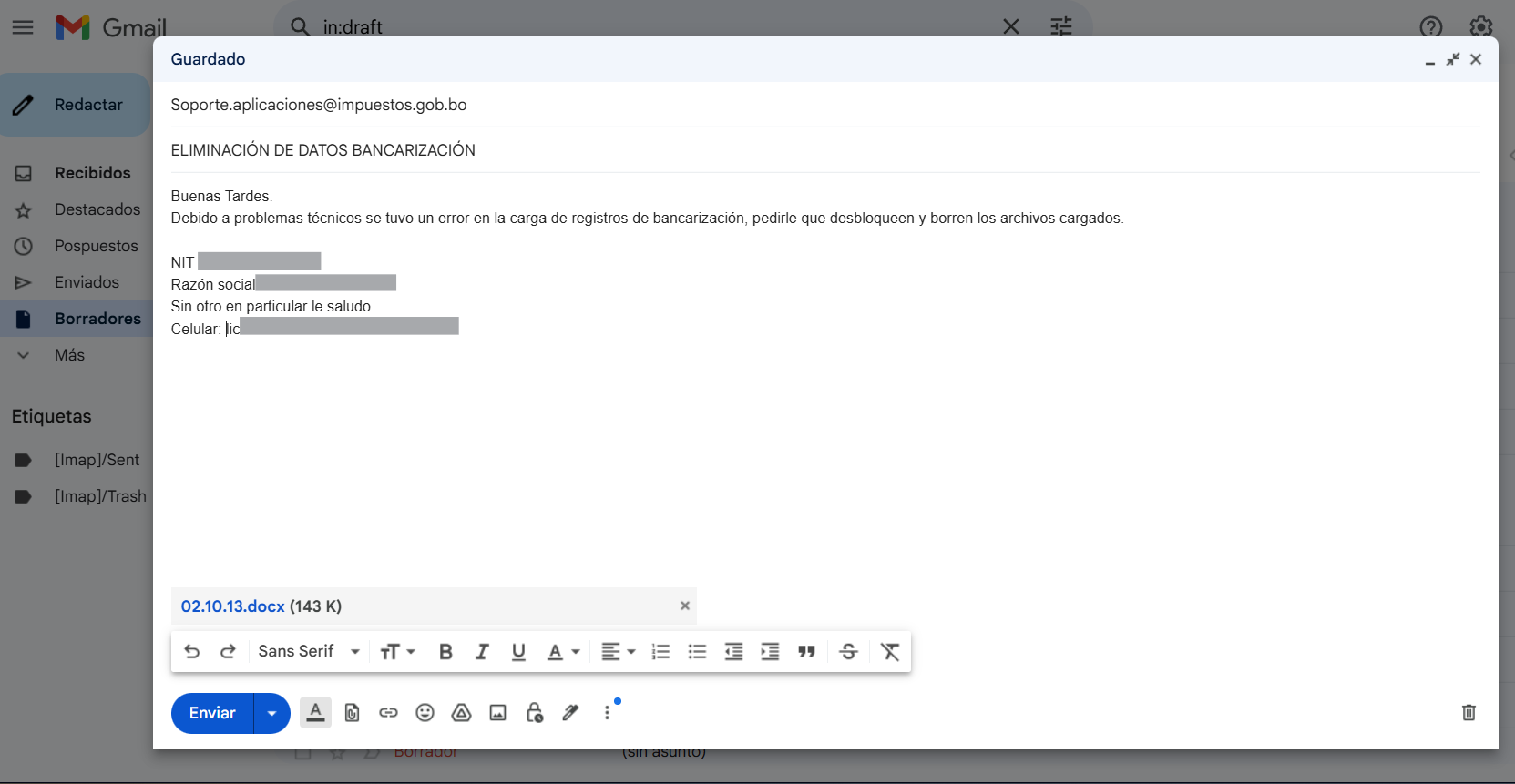Toggle confidential mode lock icon
Screen dimensions: 1515x784
click(535, 713)
